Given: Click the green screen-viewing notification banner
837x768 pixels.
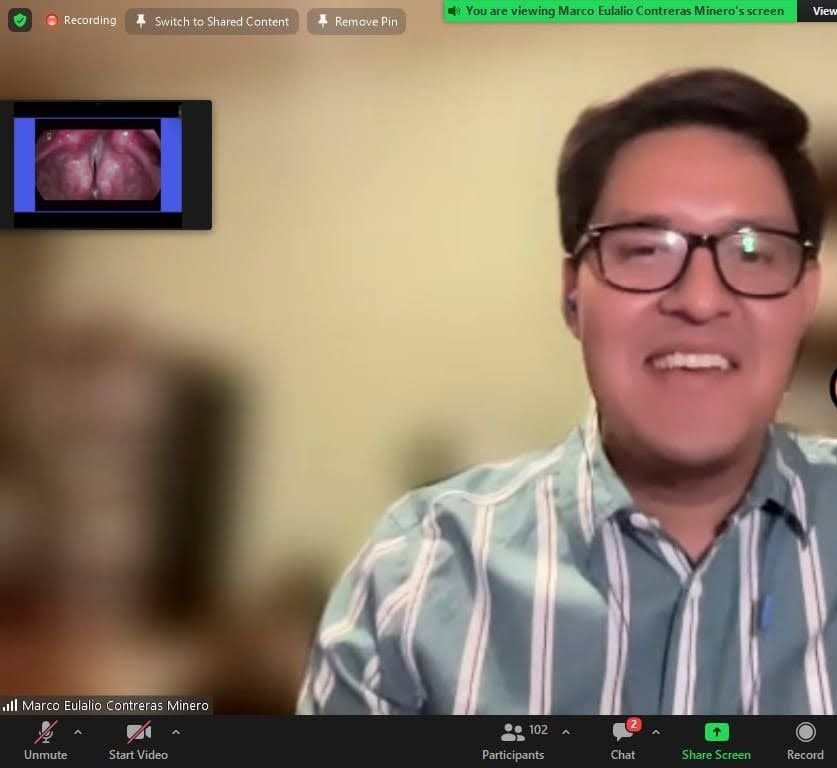Looking at the screenshot, I should [x=620, y=11].
